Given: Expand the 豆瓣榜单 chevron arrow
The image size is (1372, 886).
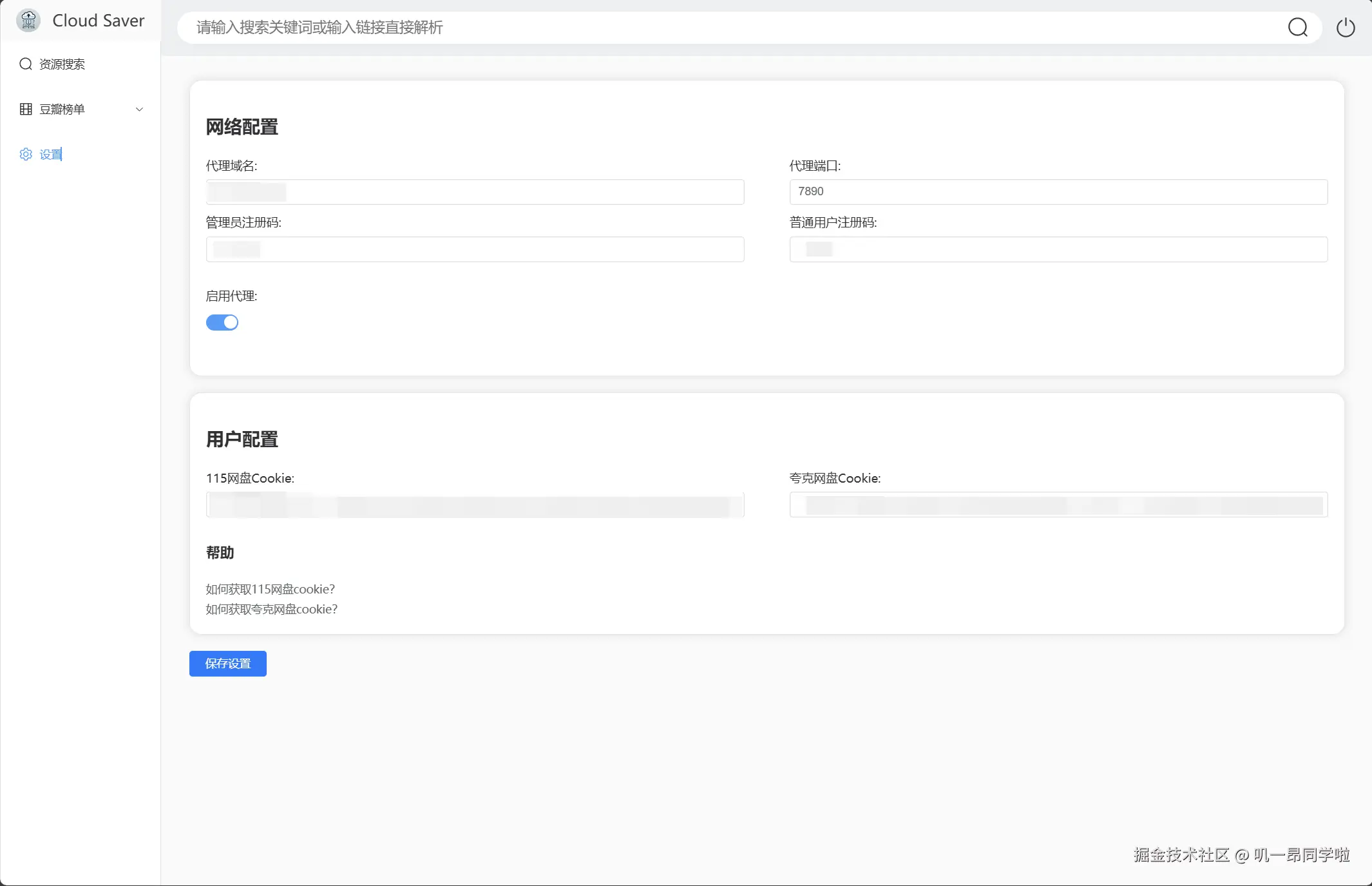Looking at the screenshot, I should click(x=139, y=109).
